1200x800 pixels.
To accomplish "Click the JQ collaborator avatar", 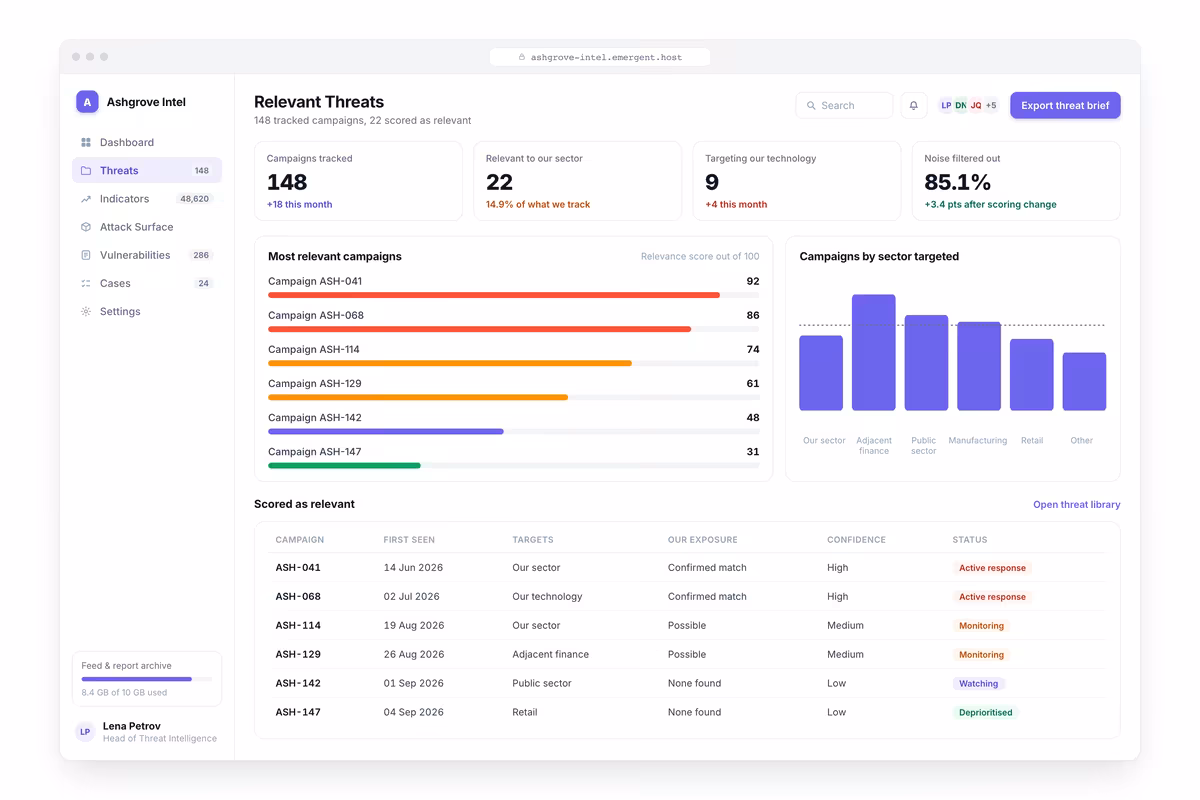I will pyautogui.click(x=976, y=105).
